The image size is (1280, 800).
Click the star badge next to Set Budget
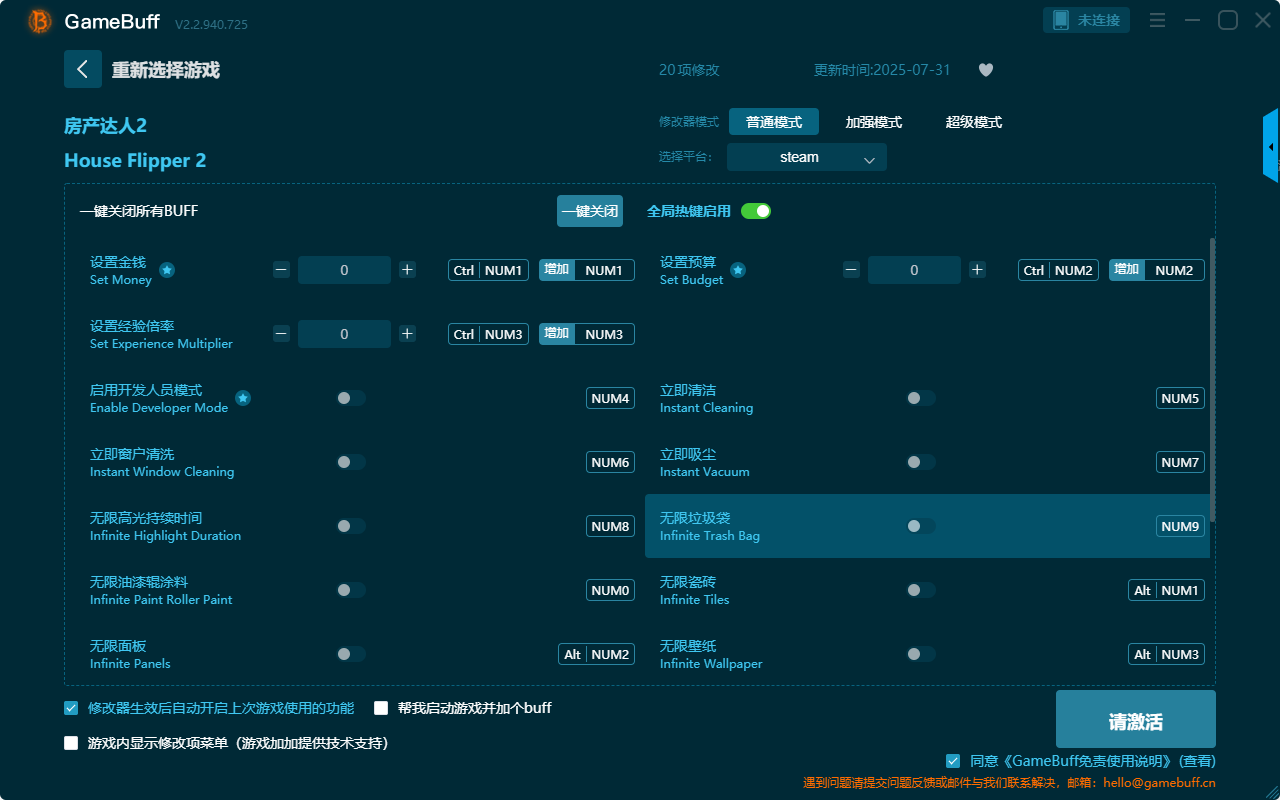pos(737,270)
